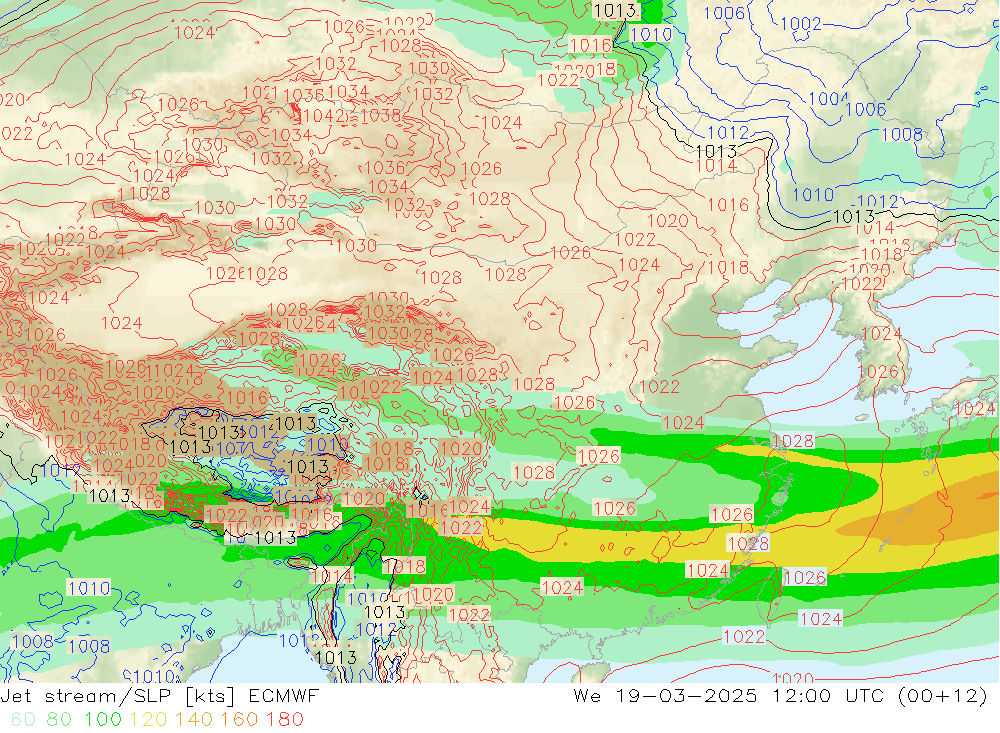Image resolution: width=1000 pixels, height=733 pixels.
Task: Select the 120 kts legend value
Action: pyautogui.click(x=149, y=720)
